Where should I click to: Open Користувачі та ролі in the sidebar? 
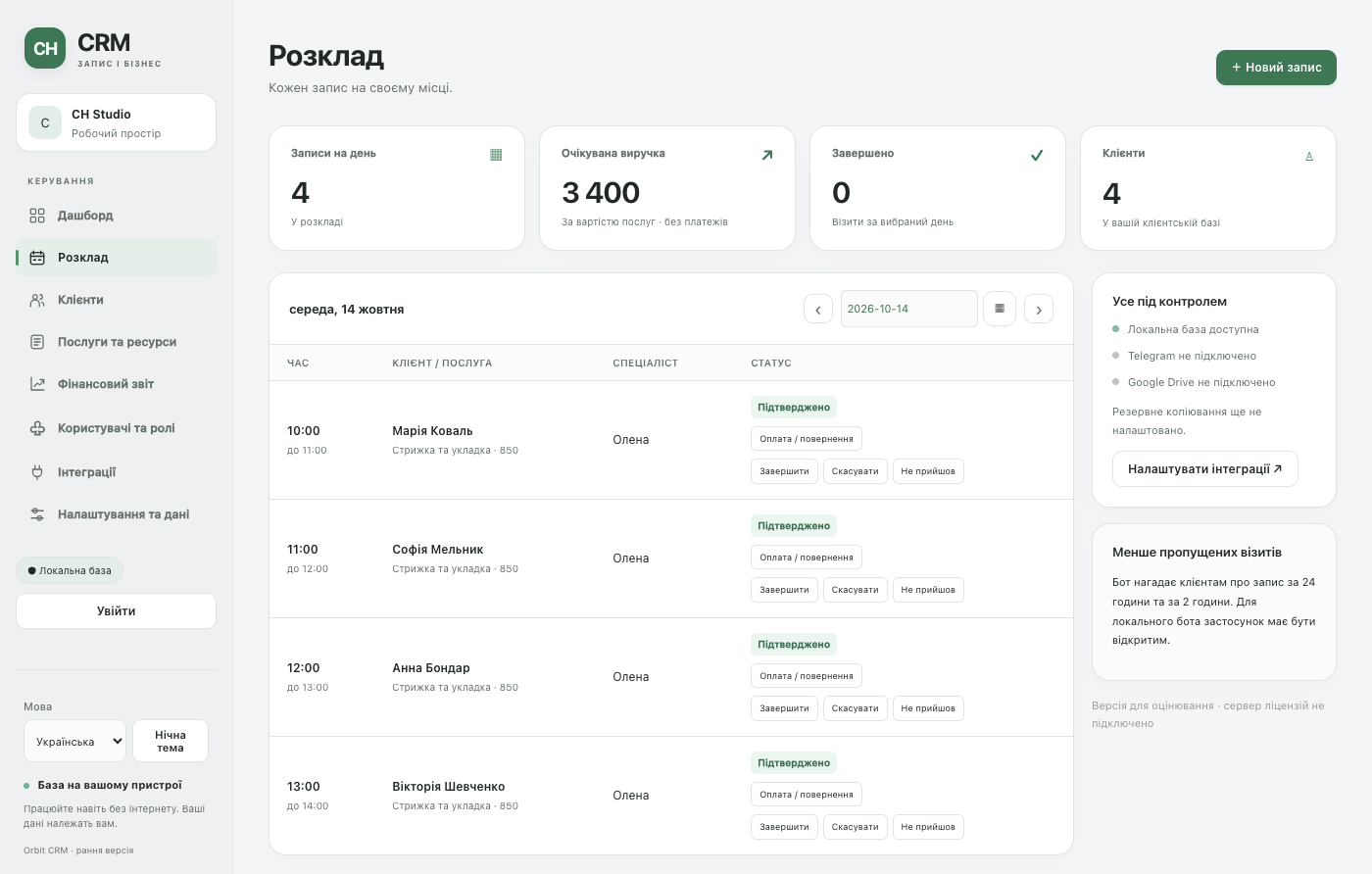(x=117, y=428)
